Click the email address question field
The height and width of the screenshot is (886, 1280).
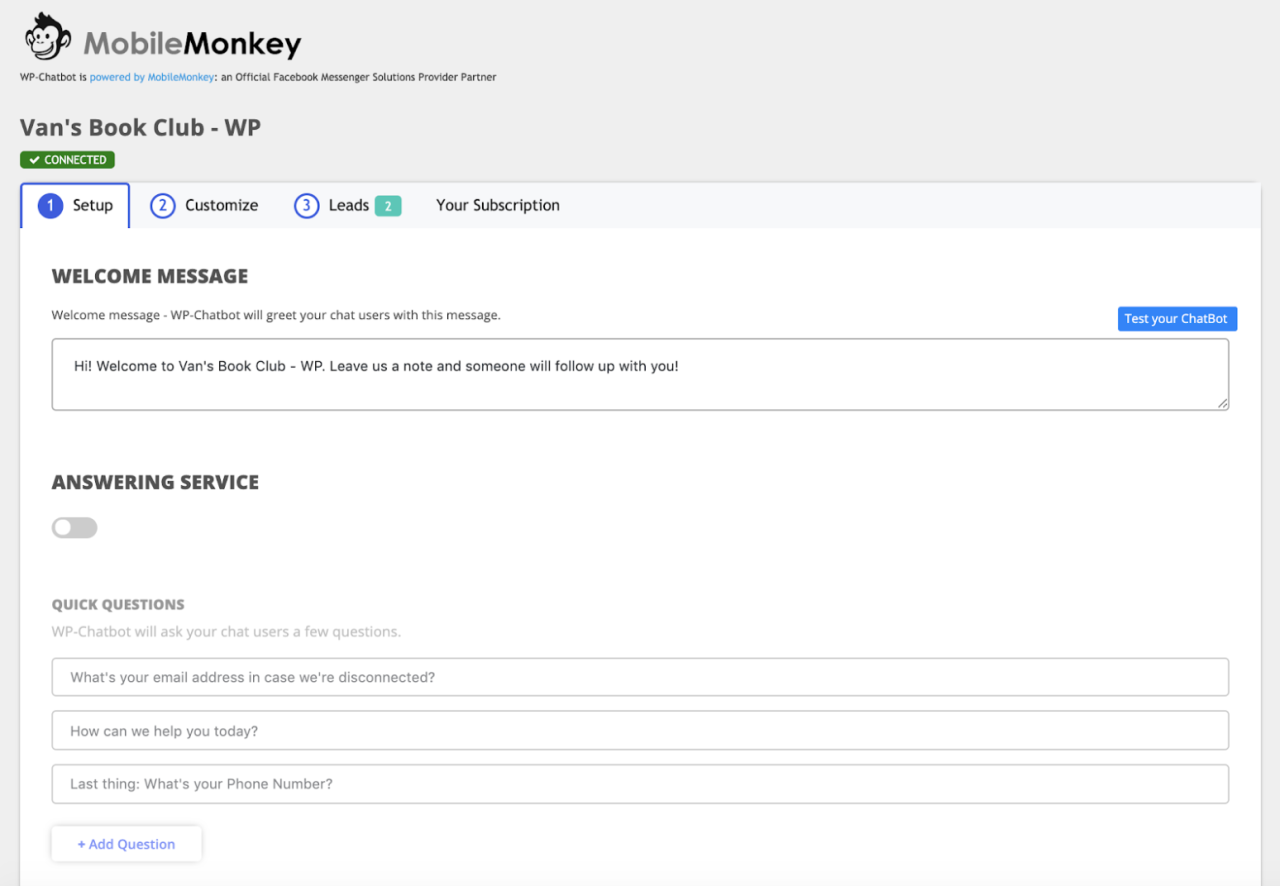click(x=640, y=677)
